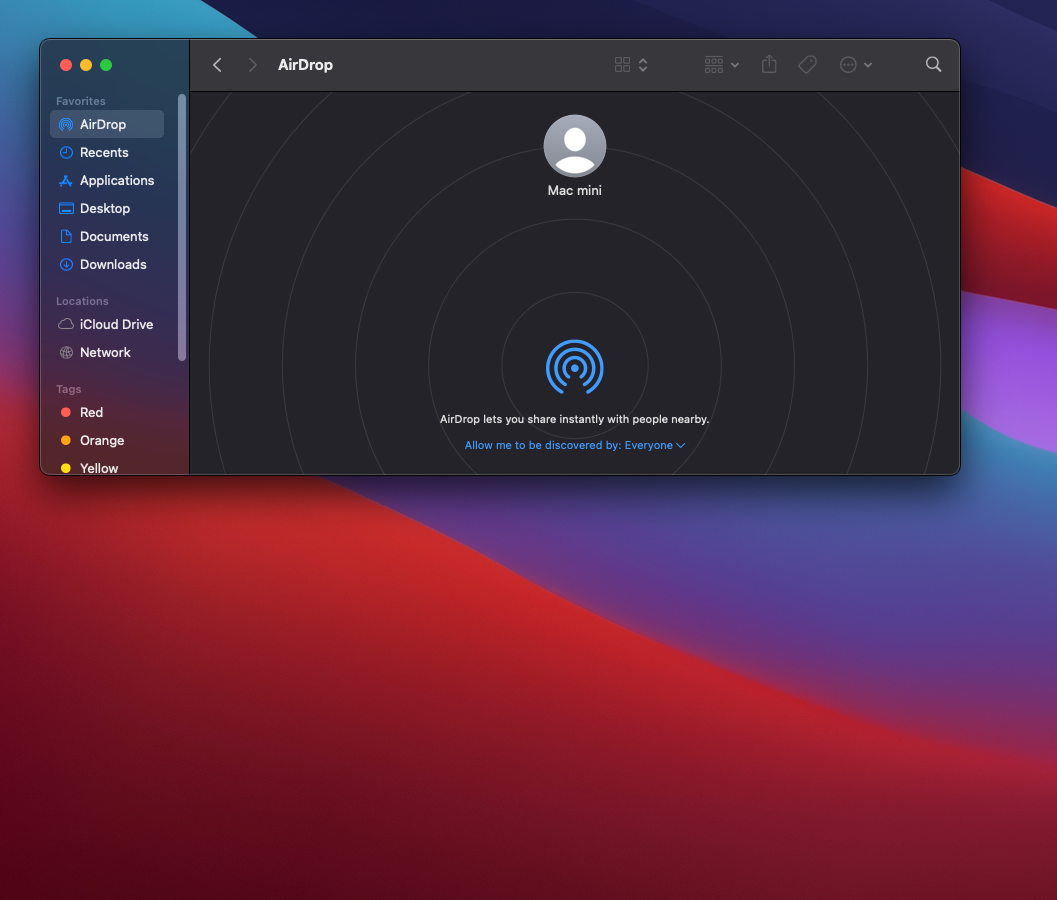The width and height of the screenshot is (1057, 900).
Task: Go back with the left chevron
Action: (x=217, y=65)
